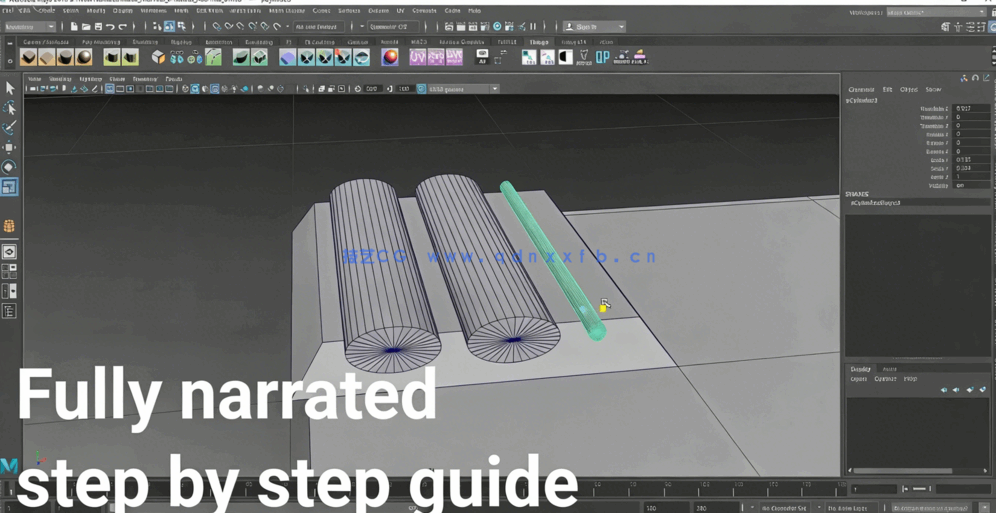Select the arrow Select tool
The height and width of the screenshot is (513, 996).
point(9,89)
